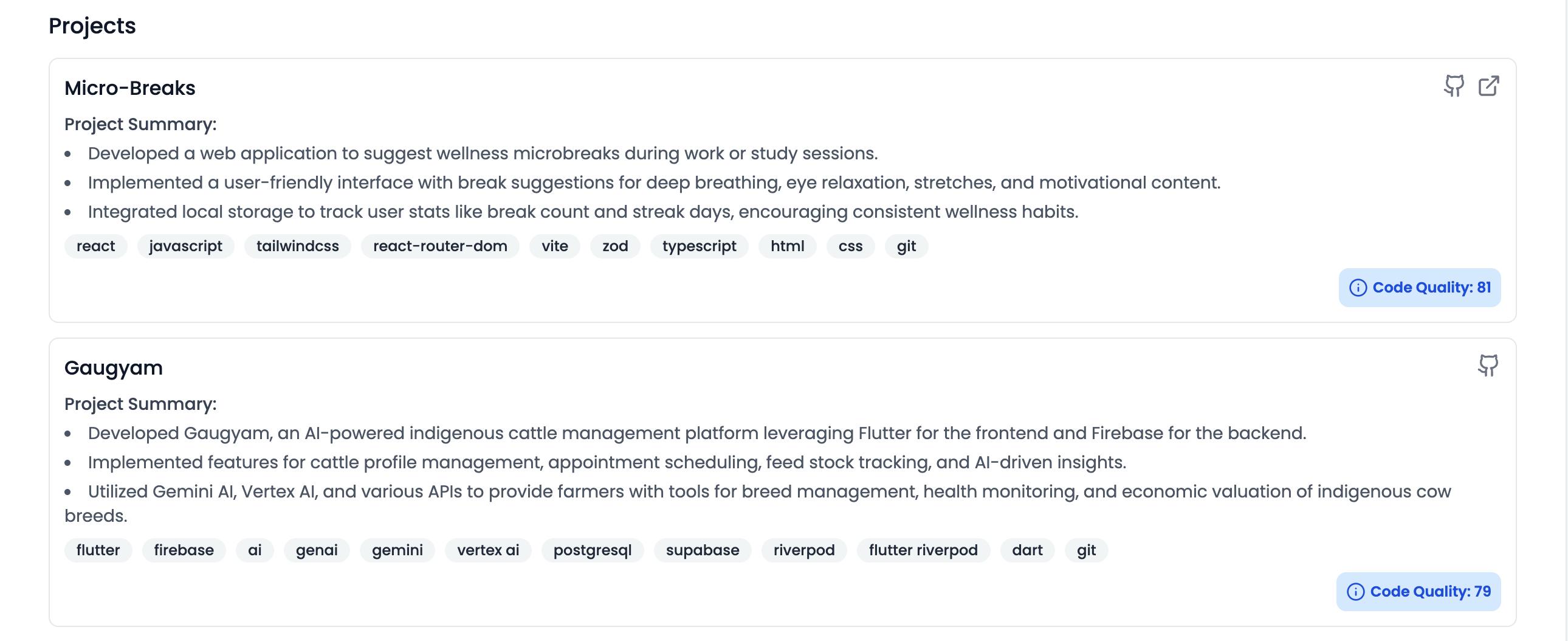The width and height of the screenshot is (1568, 641).
Task: Click the Code Quality: 81 badge
Action: point(1431,288)
